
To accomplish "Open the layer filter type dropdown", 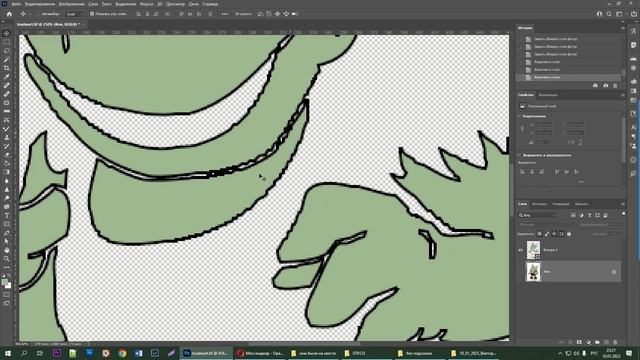I will pos(538,215).
